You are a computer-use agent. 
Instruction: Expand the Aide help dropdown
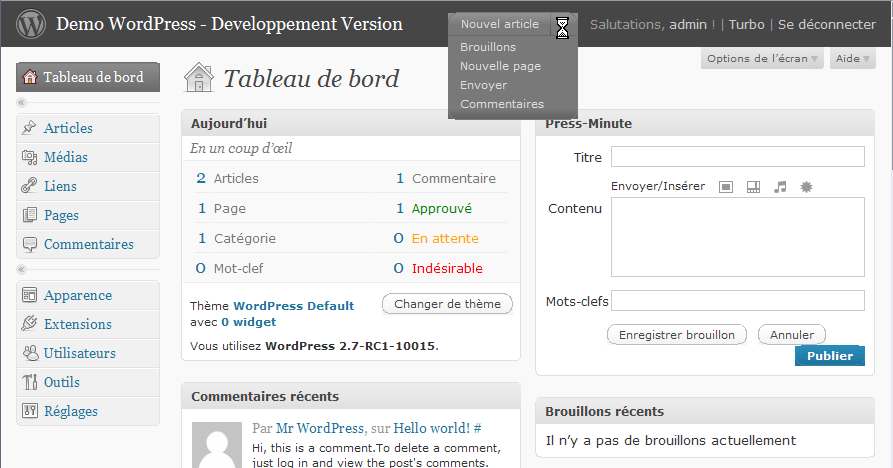click(853, 59)
